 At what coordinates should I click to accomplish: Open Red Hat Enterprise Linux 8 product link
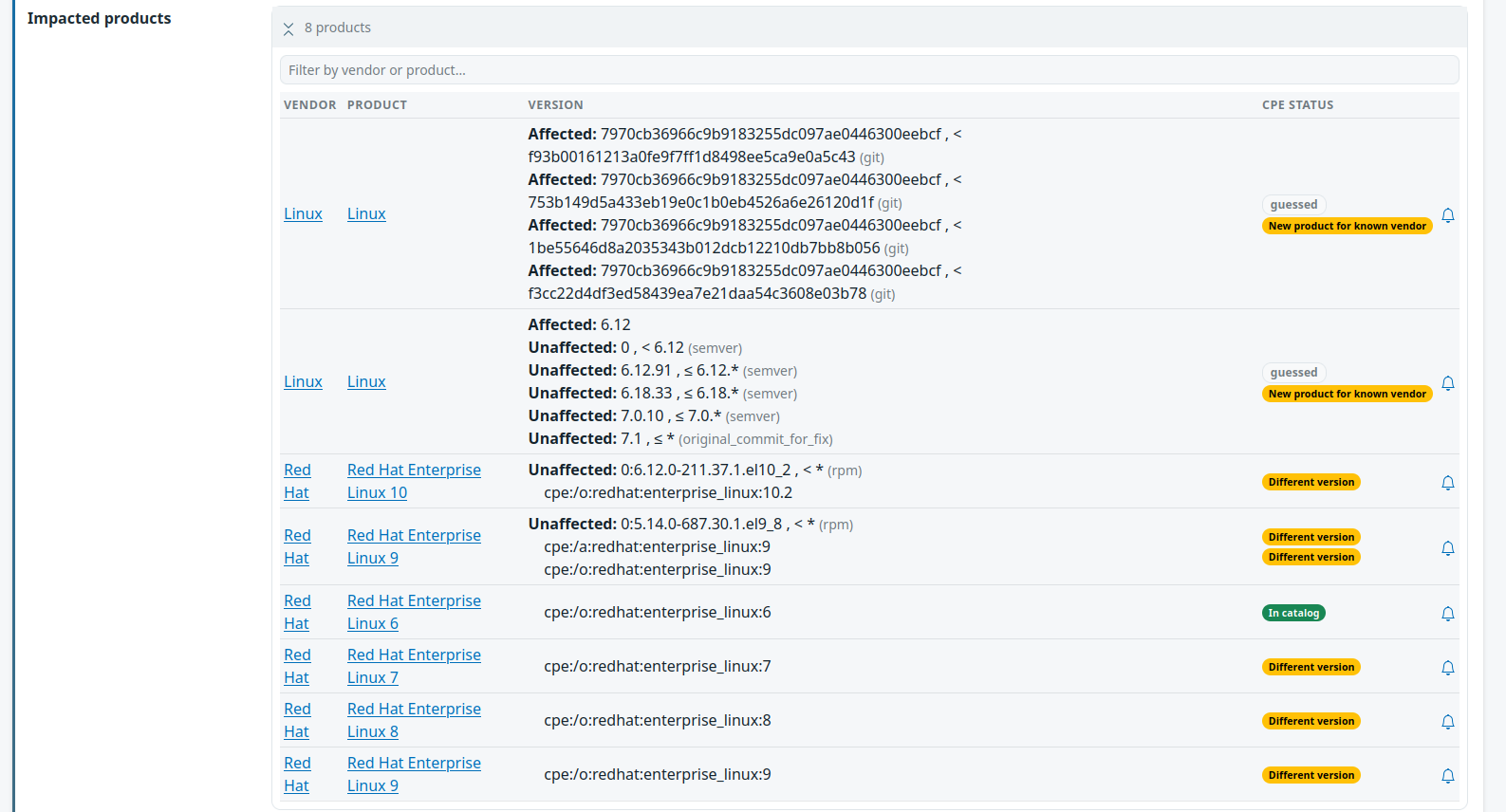click(x=414, y=720)
